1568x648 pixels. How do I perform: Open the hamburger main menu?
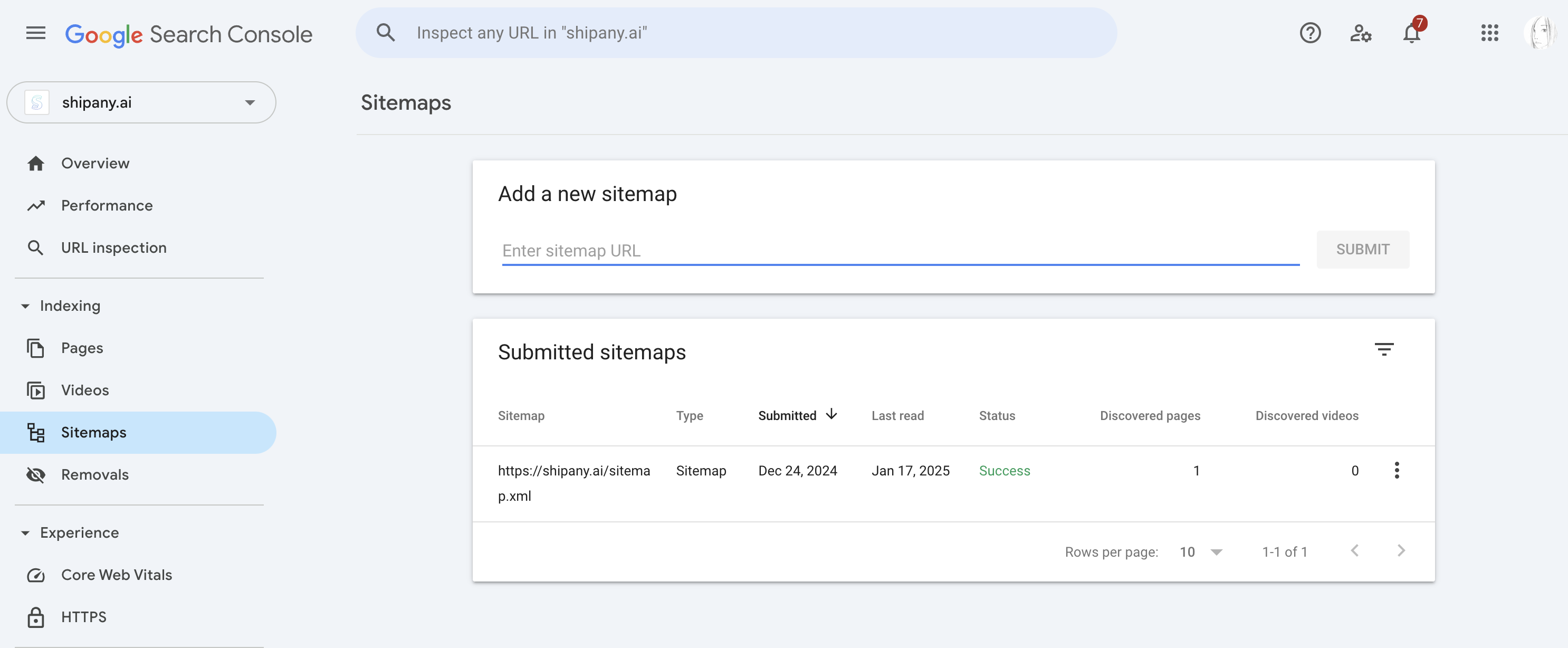tap(36, 33)
